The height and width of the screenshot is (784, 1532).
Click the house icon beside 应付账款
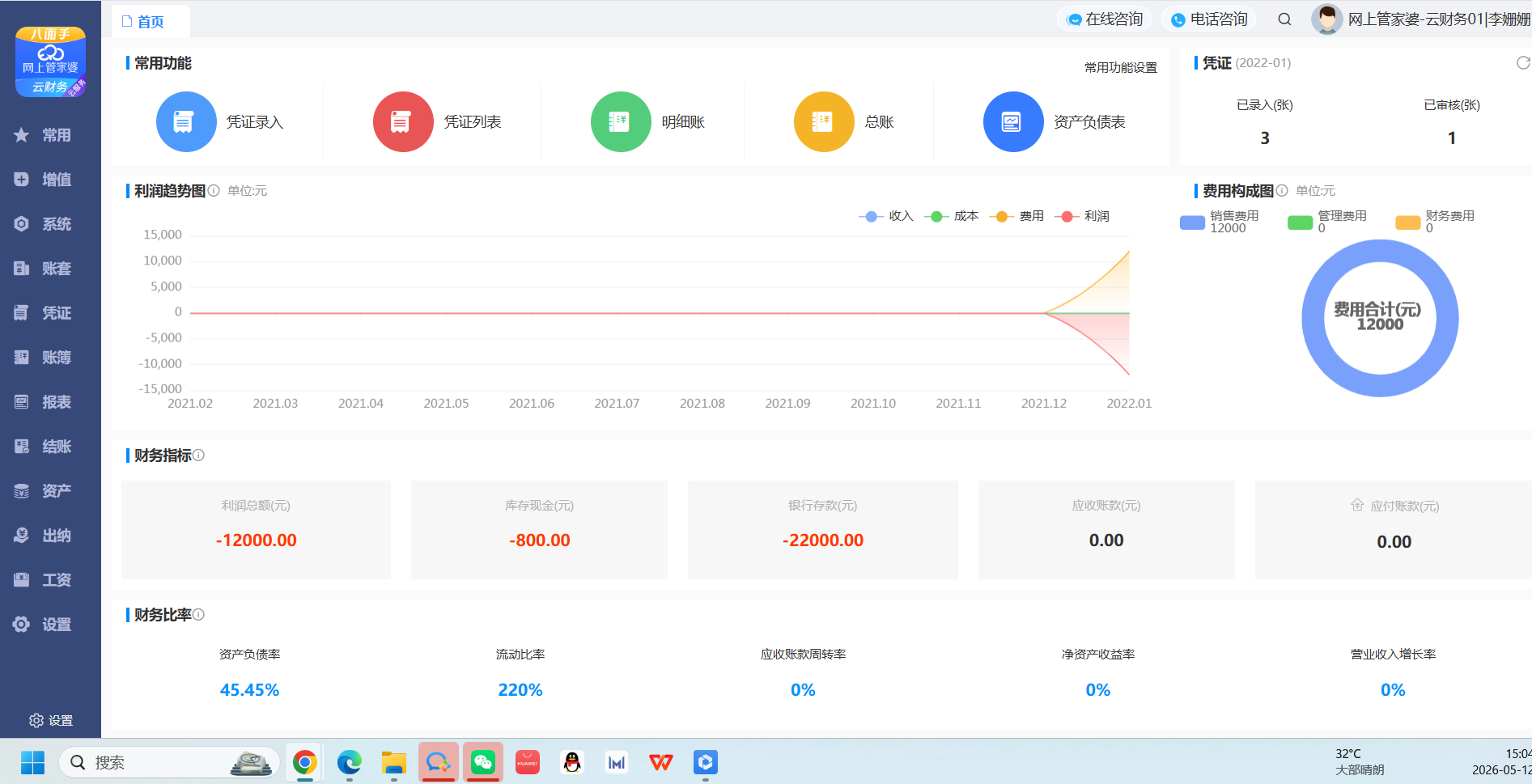tap(1357, 505)
